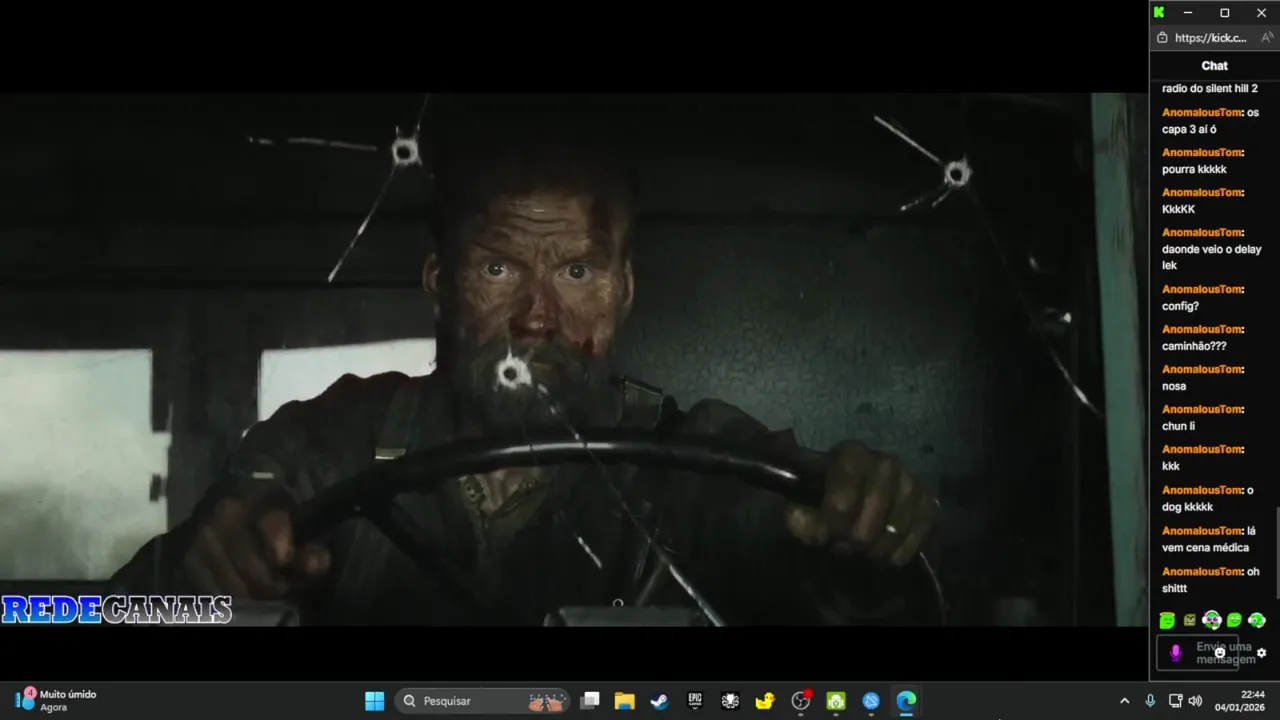Open site info padlock beside kick URL
Viewport: 1280px width, 720px height.
tap(1162, 38)
